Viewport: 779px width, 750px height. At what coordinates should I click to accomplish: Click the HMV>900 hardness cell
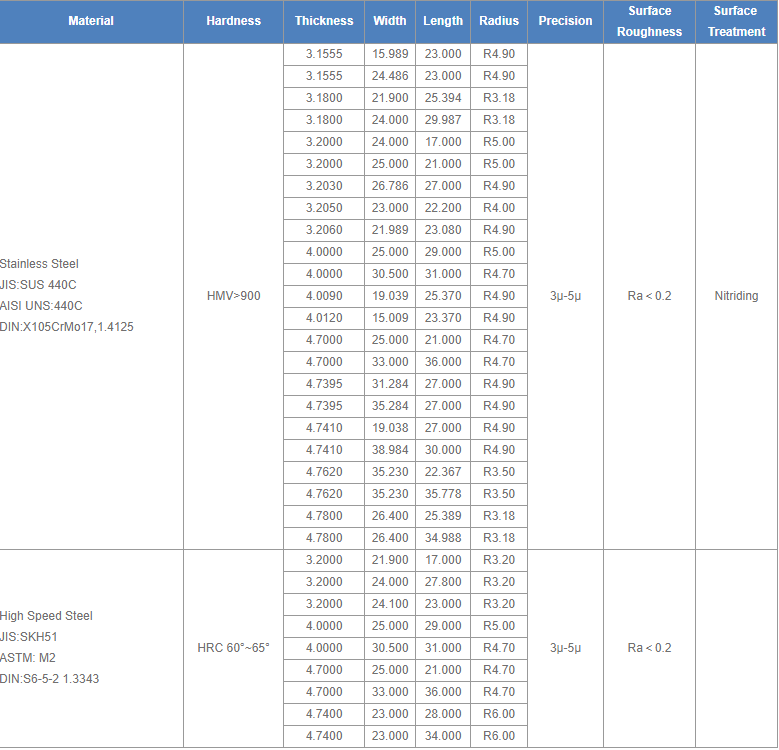click(x=234, y=296)
